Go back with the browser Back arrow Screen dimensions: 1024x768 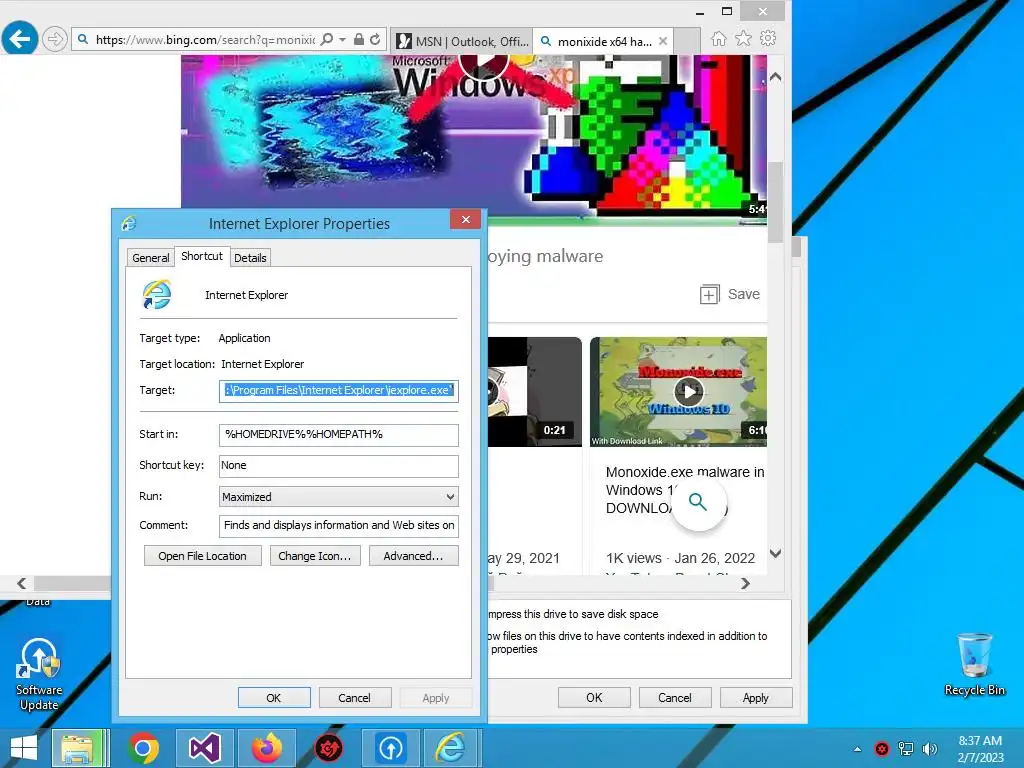(20, 39)
